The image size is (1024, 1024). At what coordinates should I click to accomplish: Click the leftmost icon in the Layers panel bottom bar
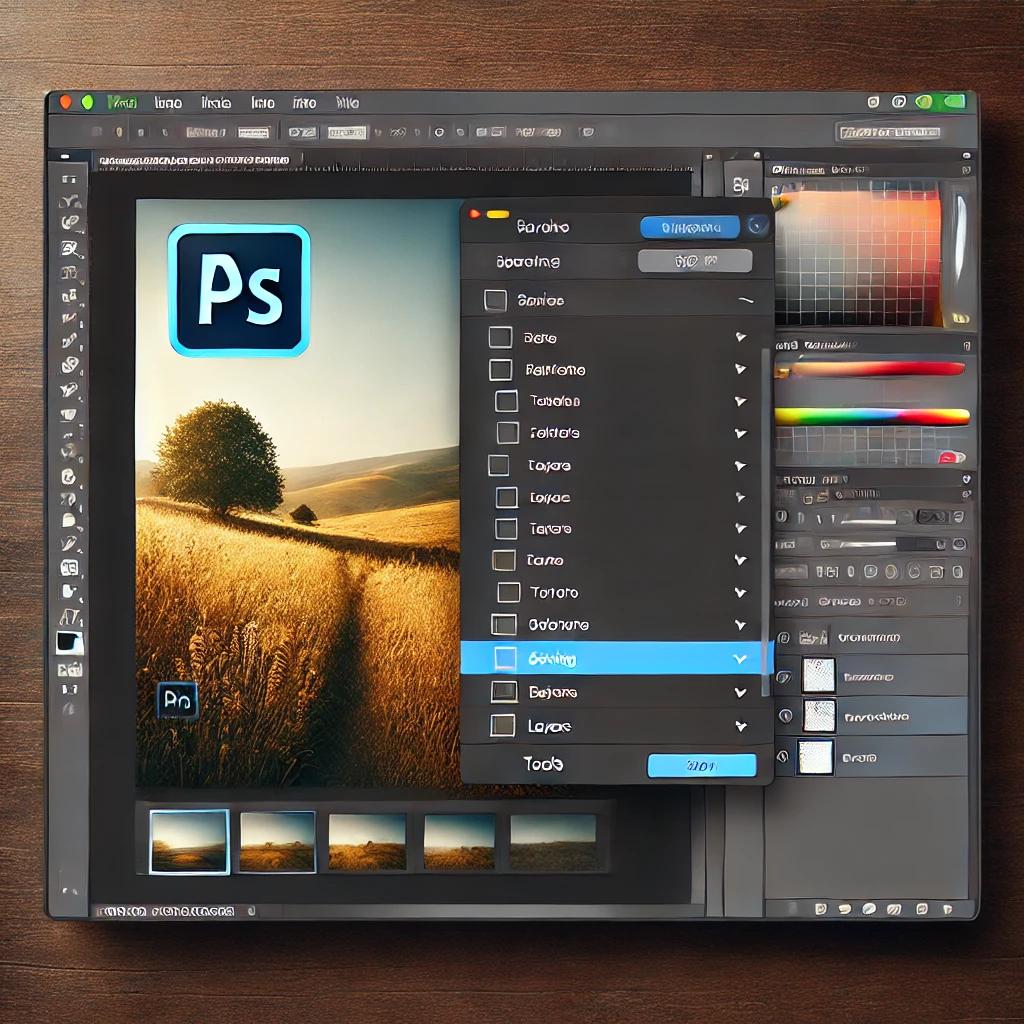821,908
